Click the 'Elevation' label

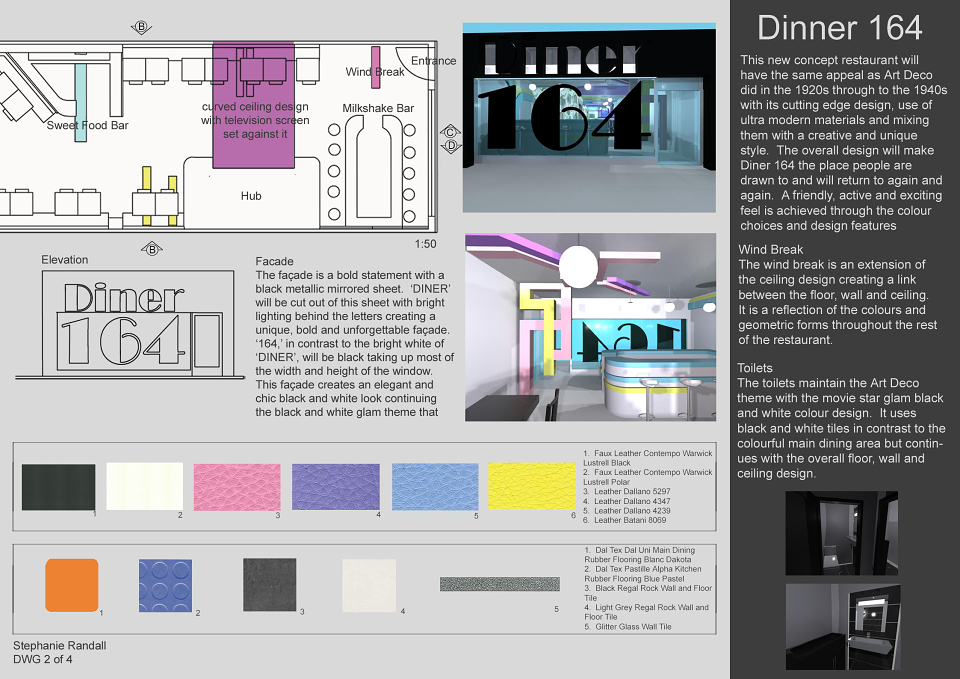click(x=65, y=260)
